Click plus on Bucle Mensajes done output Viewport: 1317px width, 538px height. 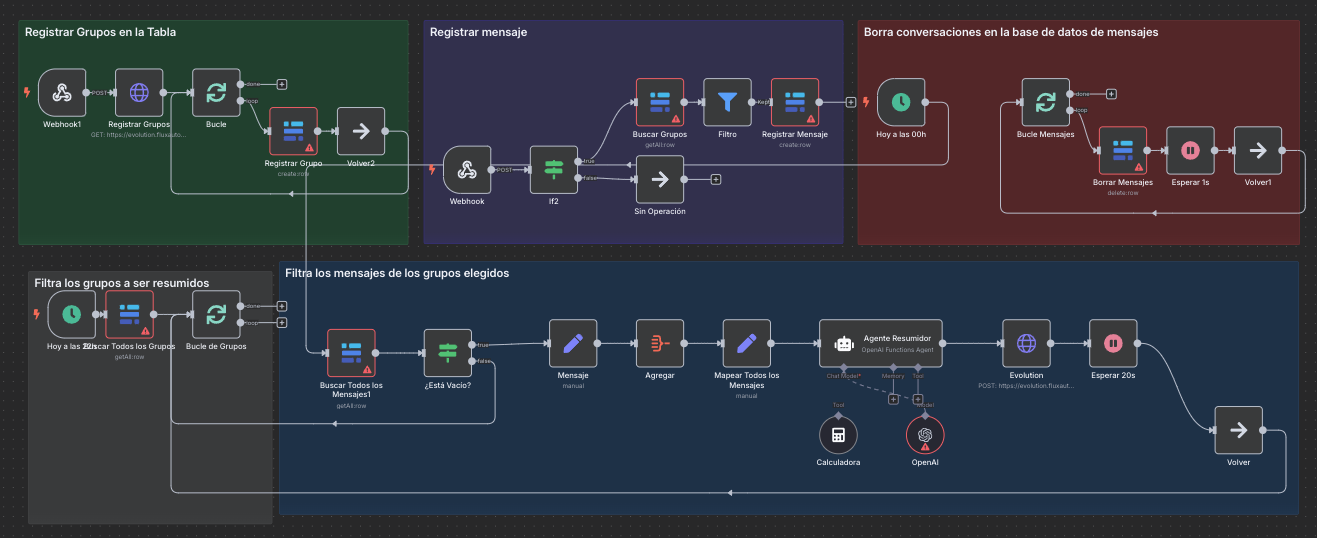click(x=1111, y=94)
